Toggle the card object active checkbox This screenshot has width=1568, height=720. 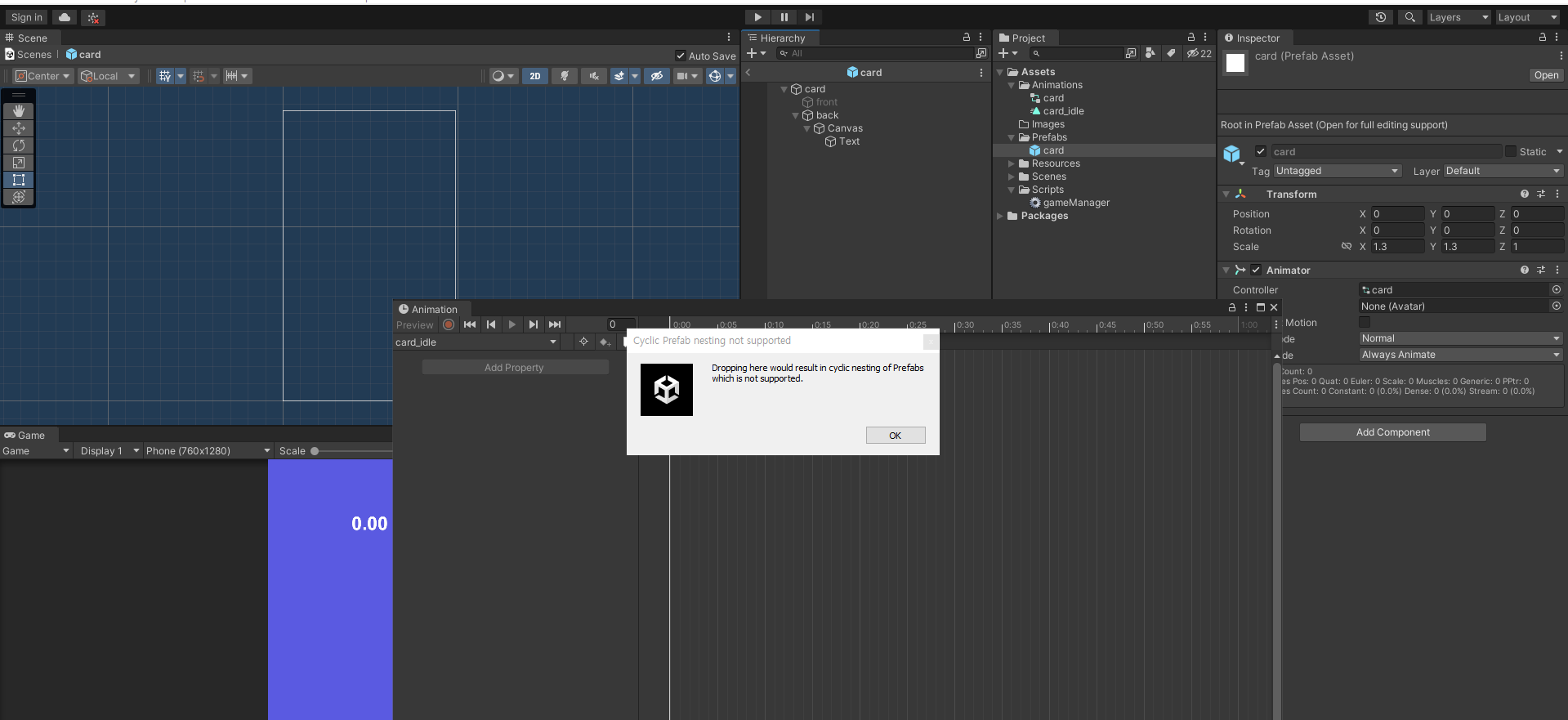pyautogui.click(x=1261, y=151)
